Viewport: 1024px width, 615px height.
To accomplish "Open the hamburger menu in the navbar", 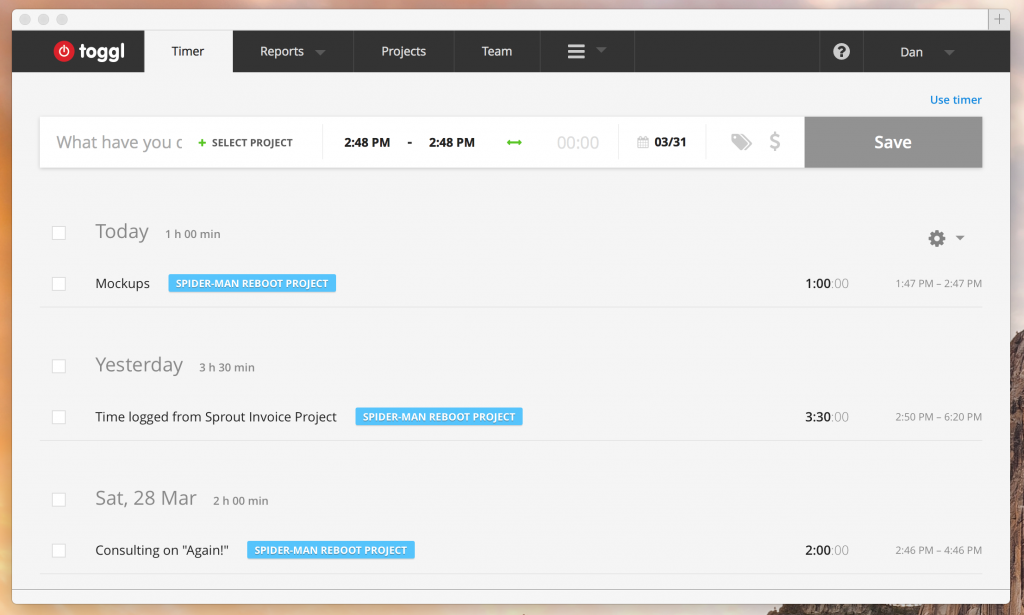I will 577,51.
